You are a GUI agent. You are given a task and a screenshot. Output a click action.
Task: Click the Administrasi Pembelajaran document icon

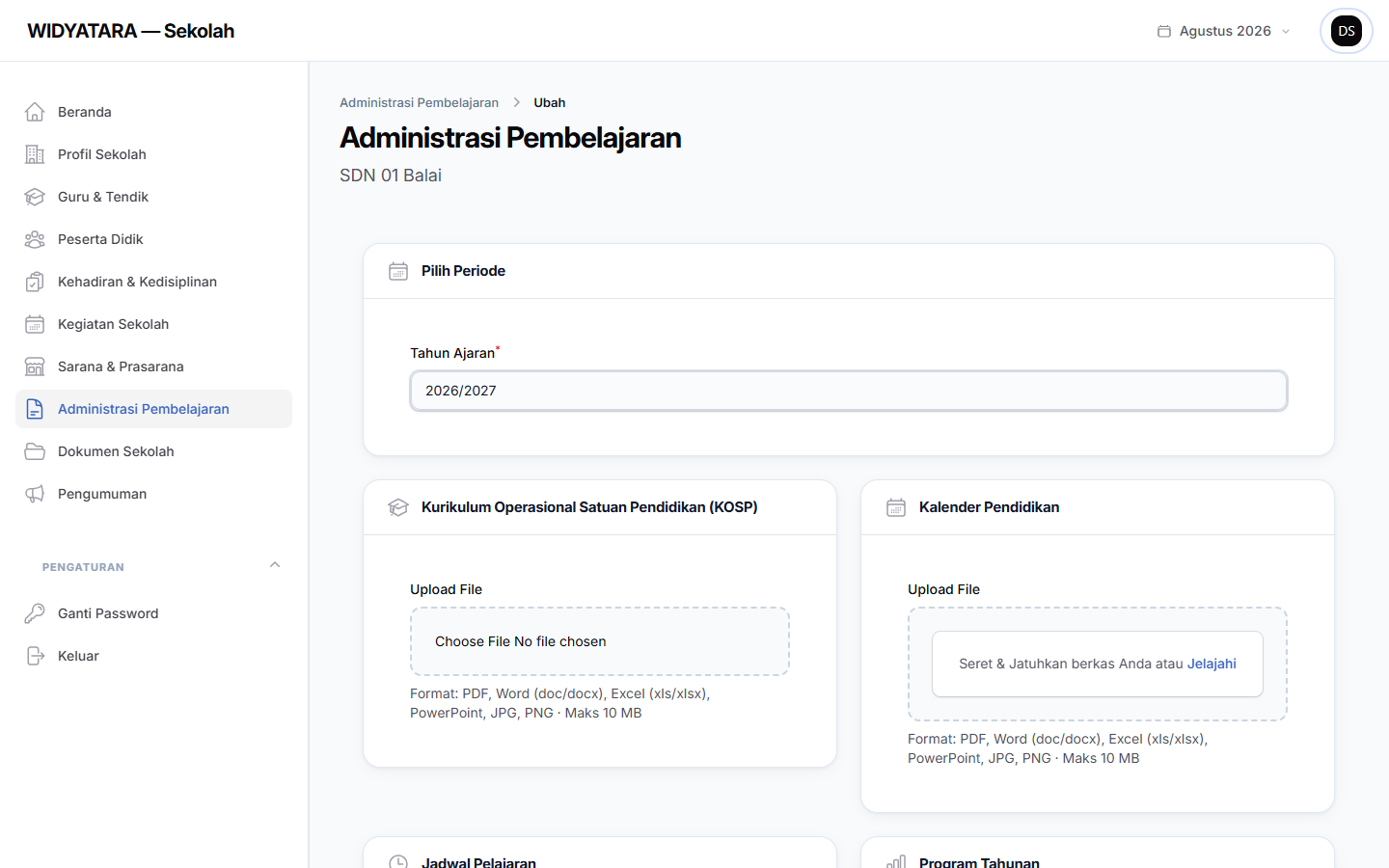35,409
